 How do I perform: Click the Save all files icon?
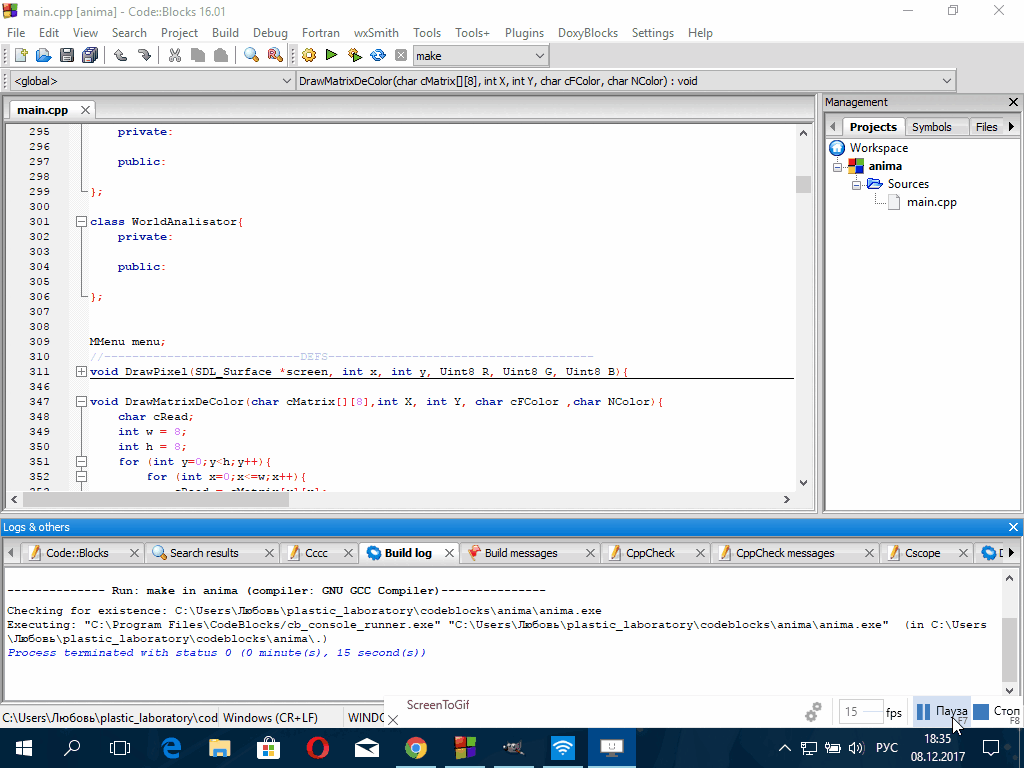pyautogui.click(x=90, y=56)
